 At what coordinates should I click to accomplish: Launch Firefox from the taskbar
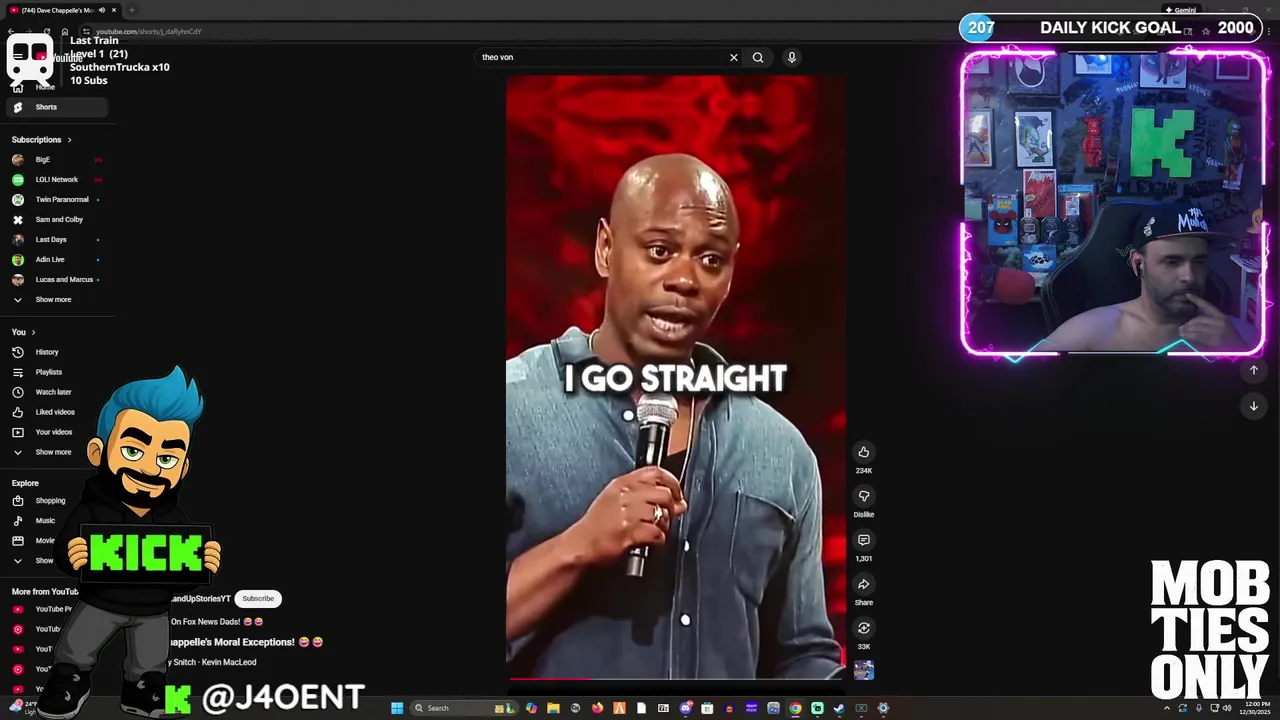pyautogui.click(x=597, y=708)
